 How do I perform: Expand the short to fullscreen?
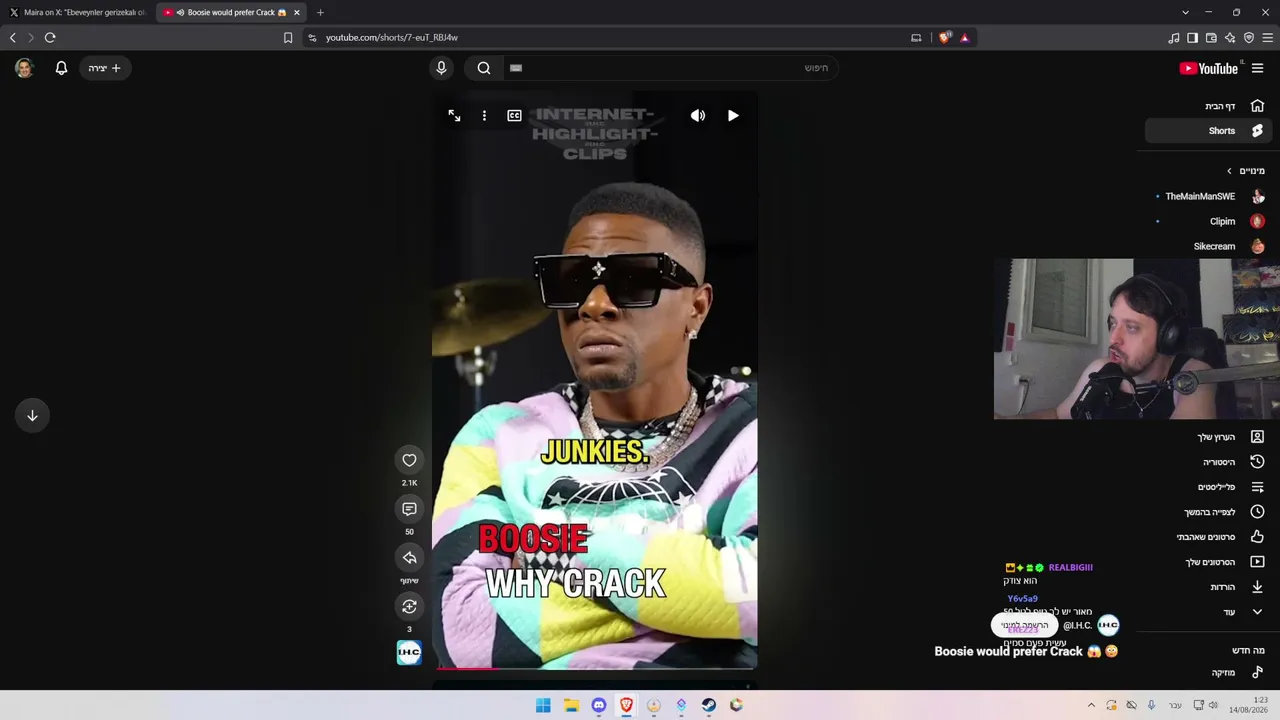[454, 116]
